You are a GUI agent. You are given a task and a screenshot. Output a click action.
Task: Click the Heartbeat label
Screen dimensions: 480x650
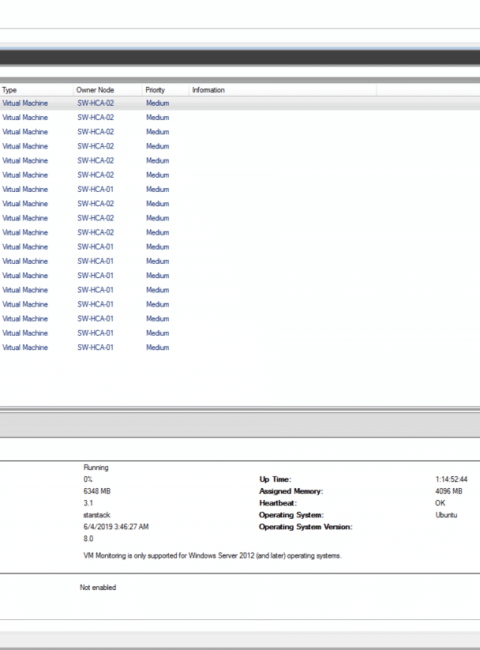[x=278, y=503]
